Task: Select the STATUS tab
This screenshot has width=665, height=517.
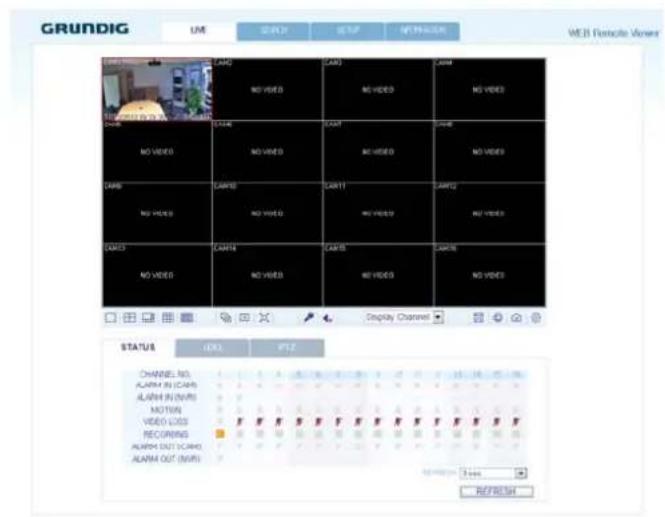Action: (x=138, y=348)
